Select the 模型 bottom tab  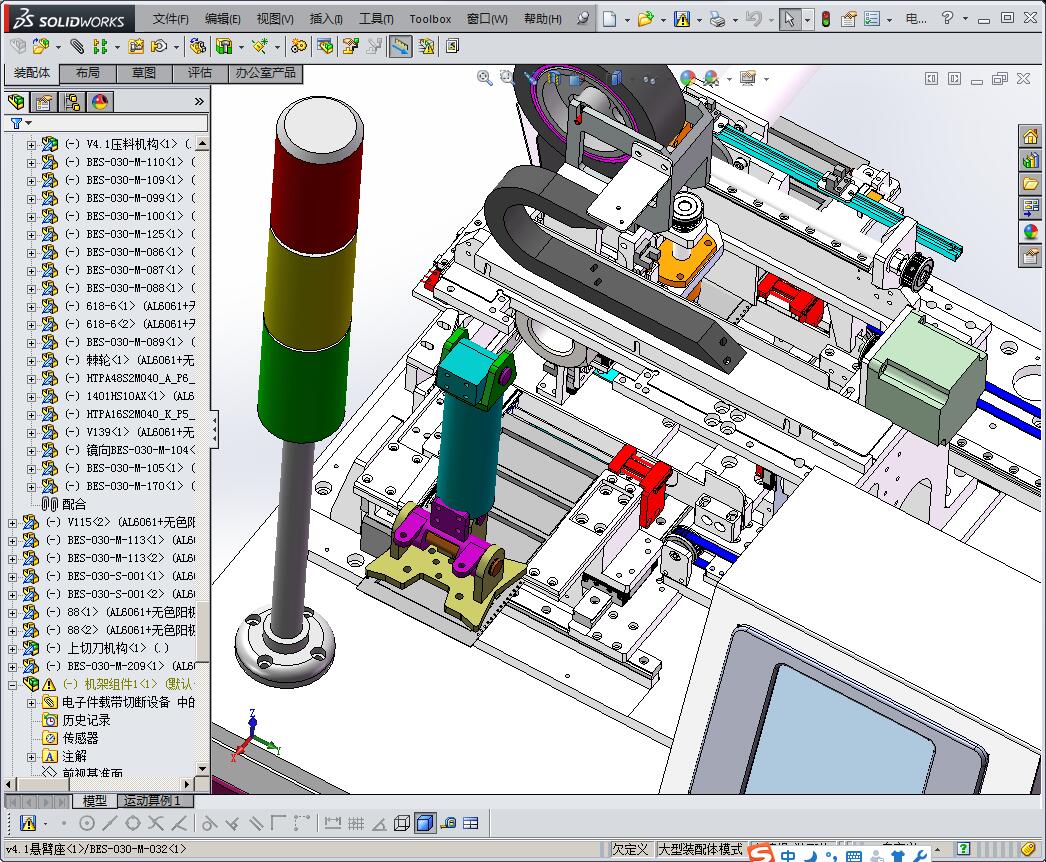pos(95,800)
